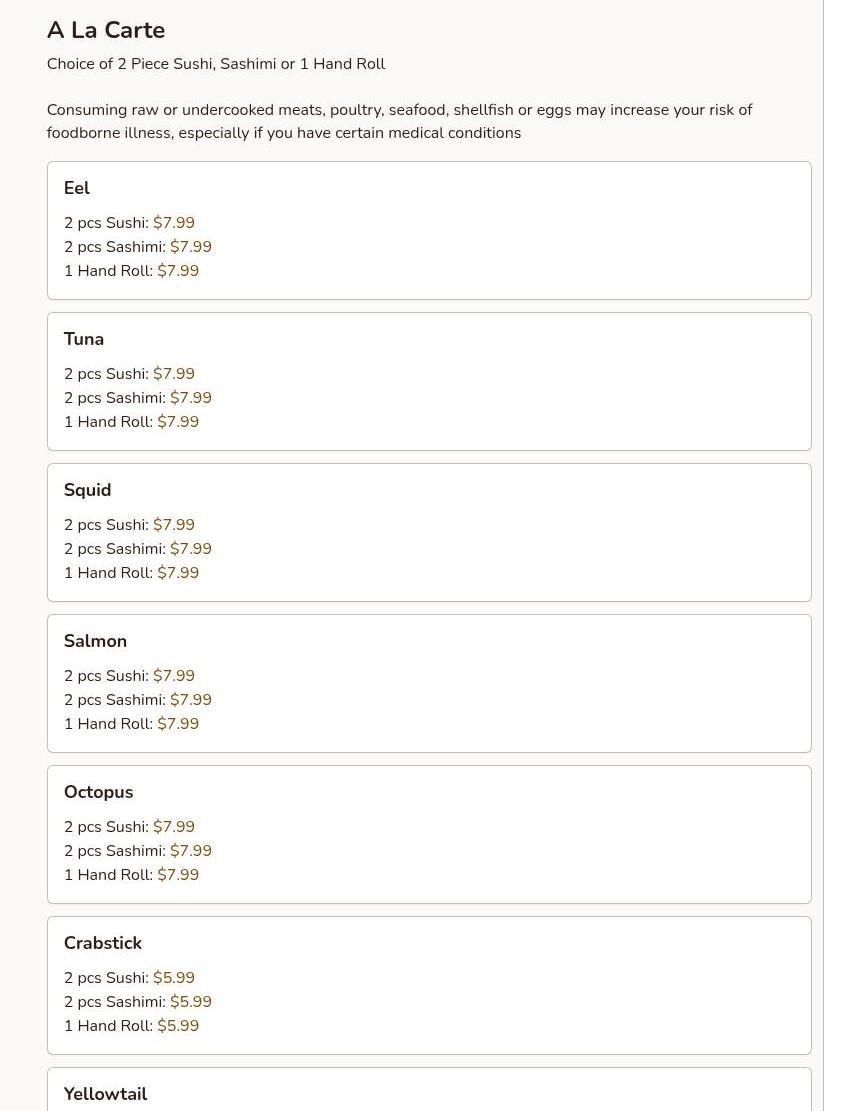Pick Squid 2 pcs Sashimi price

pos(190,549)
